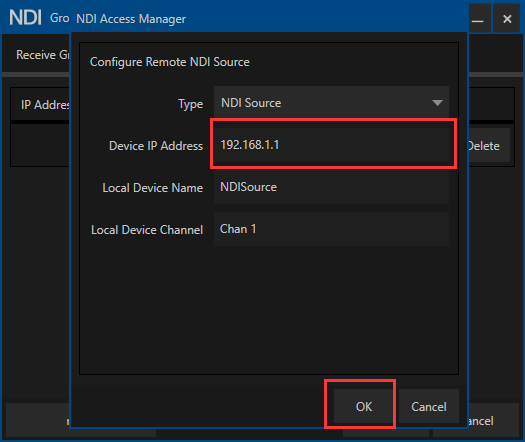Close the NDI Access Manager window

click(x=507, y=19)
